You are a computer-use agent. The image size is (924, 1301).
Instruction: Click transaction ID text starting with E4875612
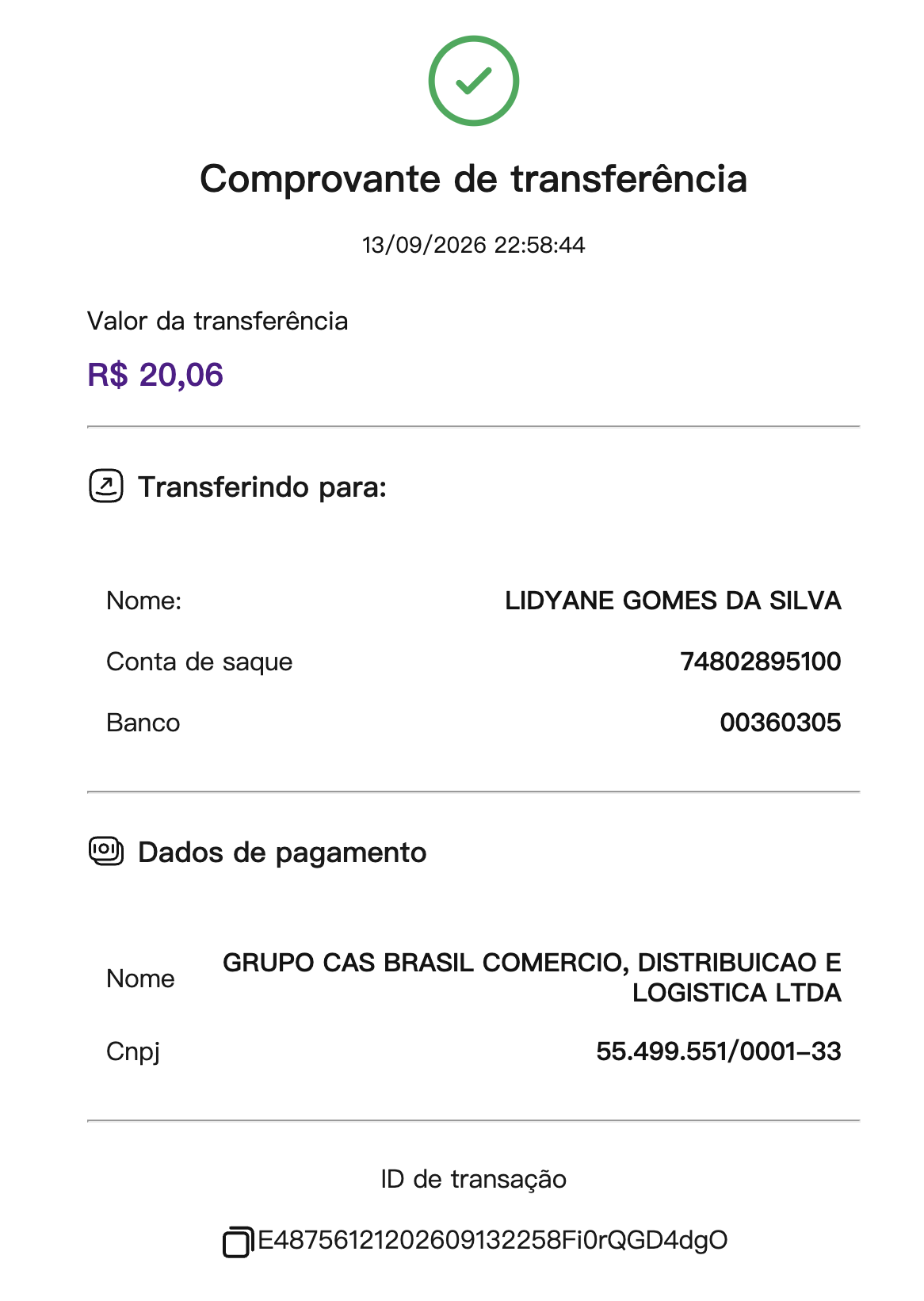point(493,1241)
